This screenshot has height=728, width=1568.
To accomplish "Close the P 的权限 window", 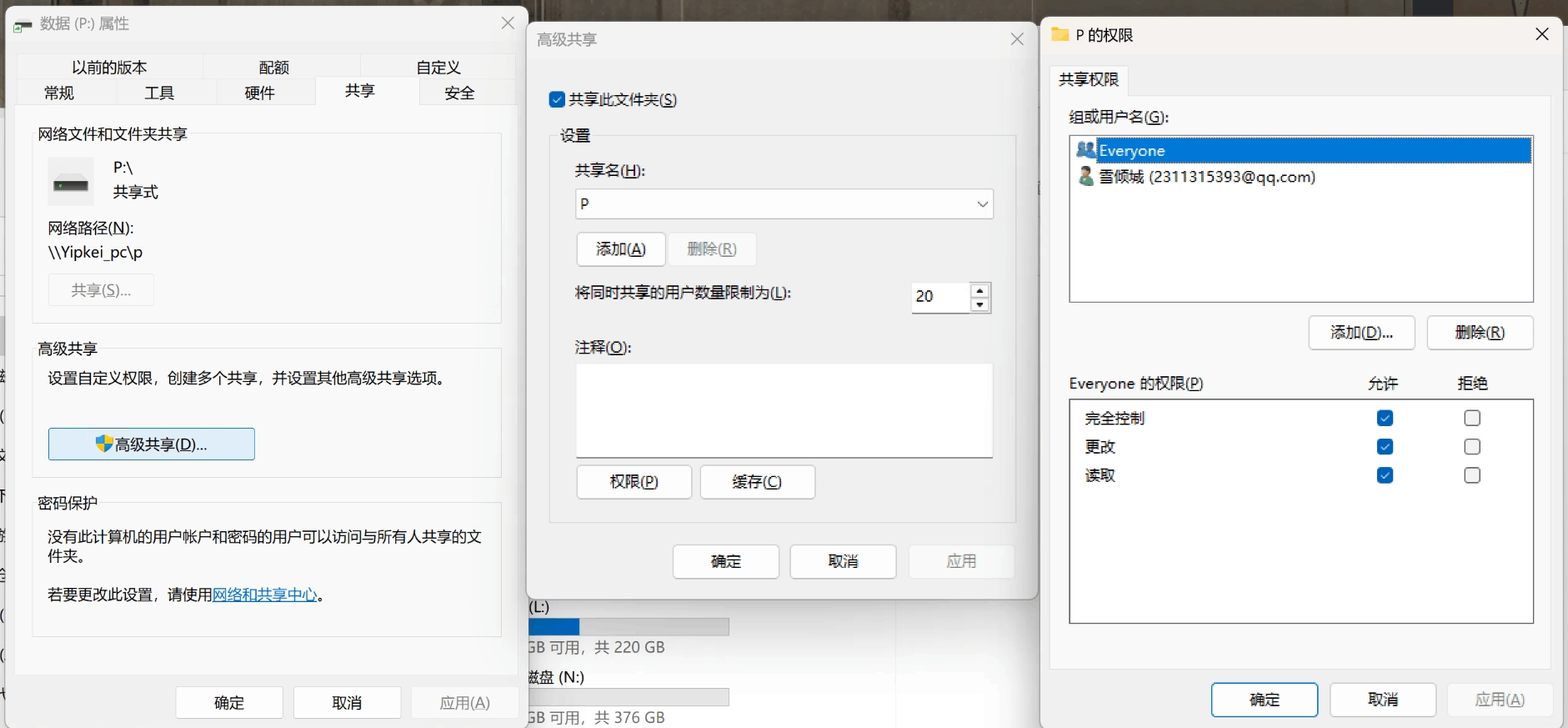I will (1542, 34).
